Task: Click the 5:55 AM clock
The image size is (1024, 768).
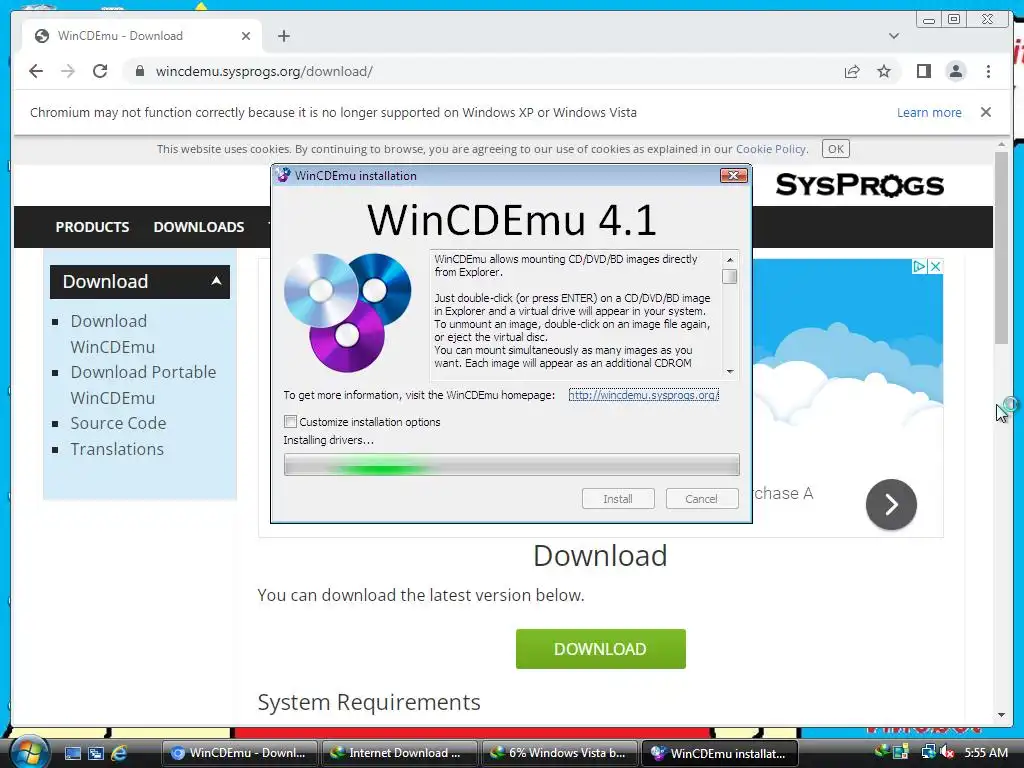Action: [x=986, y=752]
